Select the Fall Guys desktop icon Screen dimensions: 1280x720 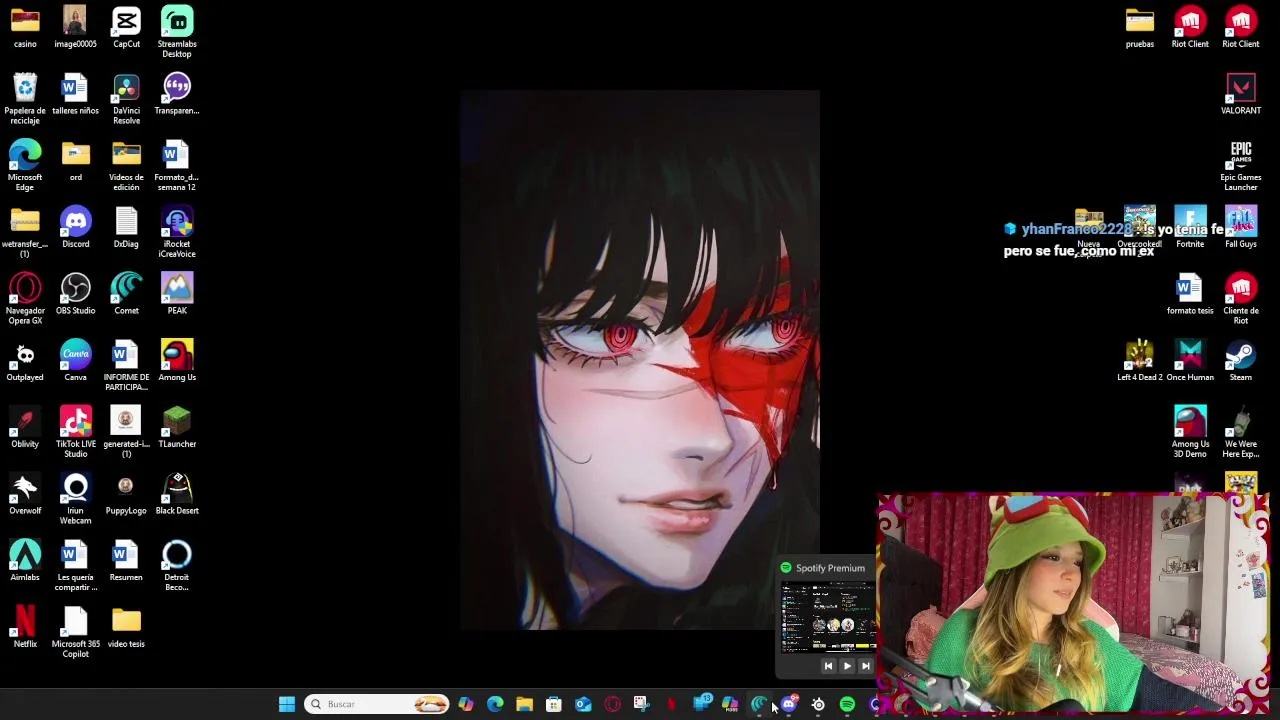1241,227
